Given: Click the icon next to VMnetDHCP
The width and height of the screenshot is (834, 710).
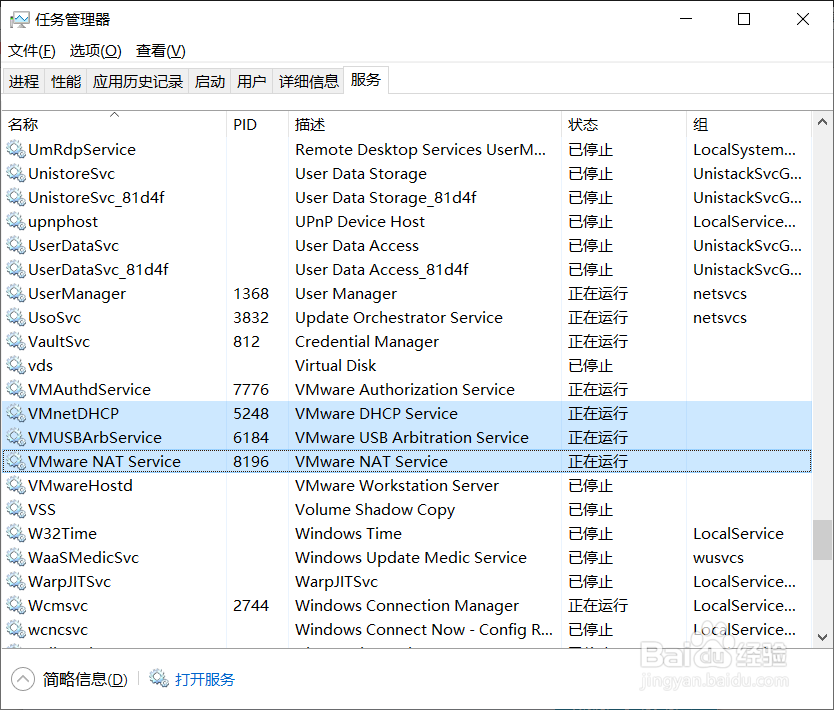Looking at the screenshot, I should point(15,414).
